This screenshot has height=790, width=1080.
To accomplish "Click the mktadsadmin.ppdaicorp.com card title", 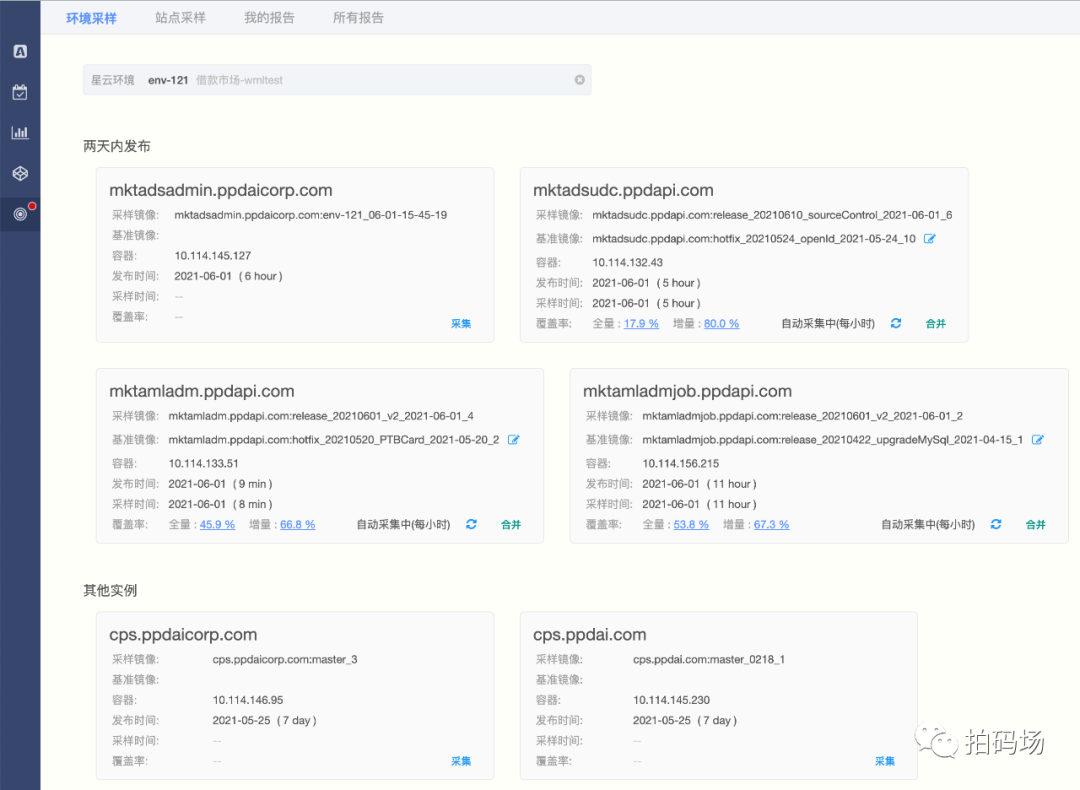I will pos(220,190).
